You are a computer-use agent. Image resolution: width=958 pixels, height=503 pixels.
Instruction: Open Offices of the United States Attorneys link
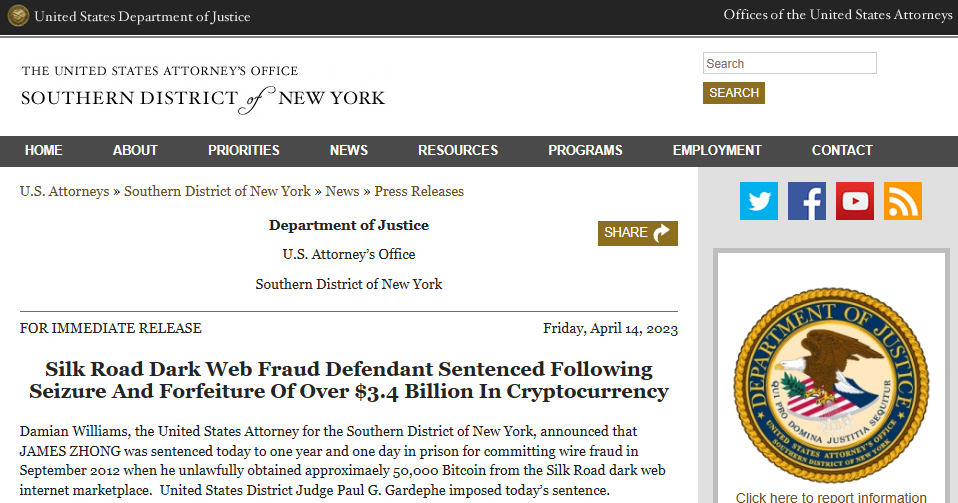(x=838, y=15)
